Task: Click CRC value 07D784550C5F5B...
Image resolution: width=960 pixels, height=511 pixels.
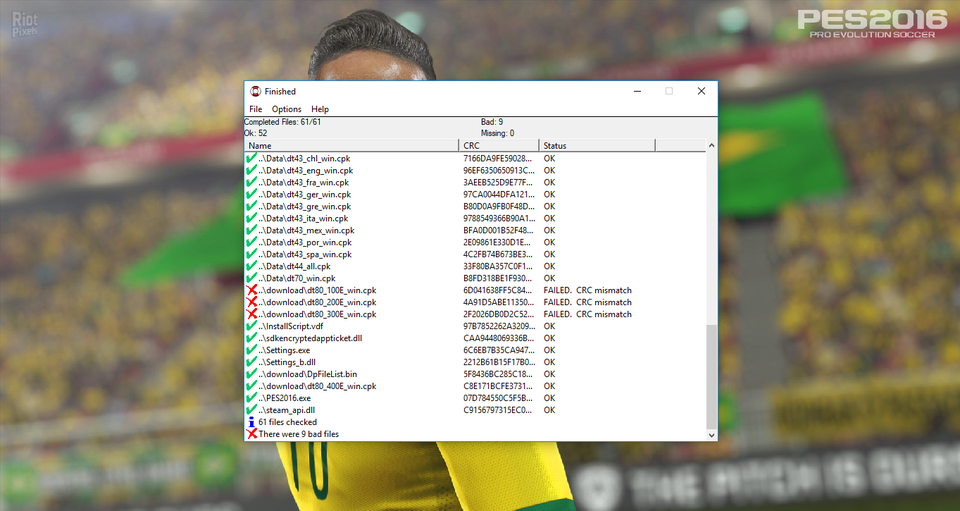Action: pyautogui.click(x=498, y=398)
